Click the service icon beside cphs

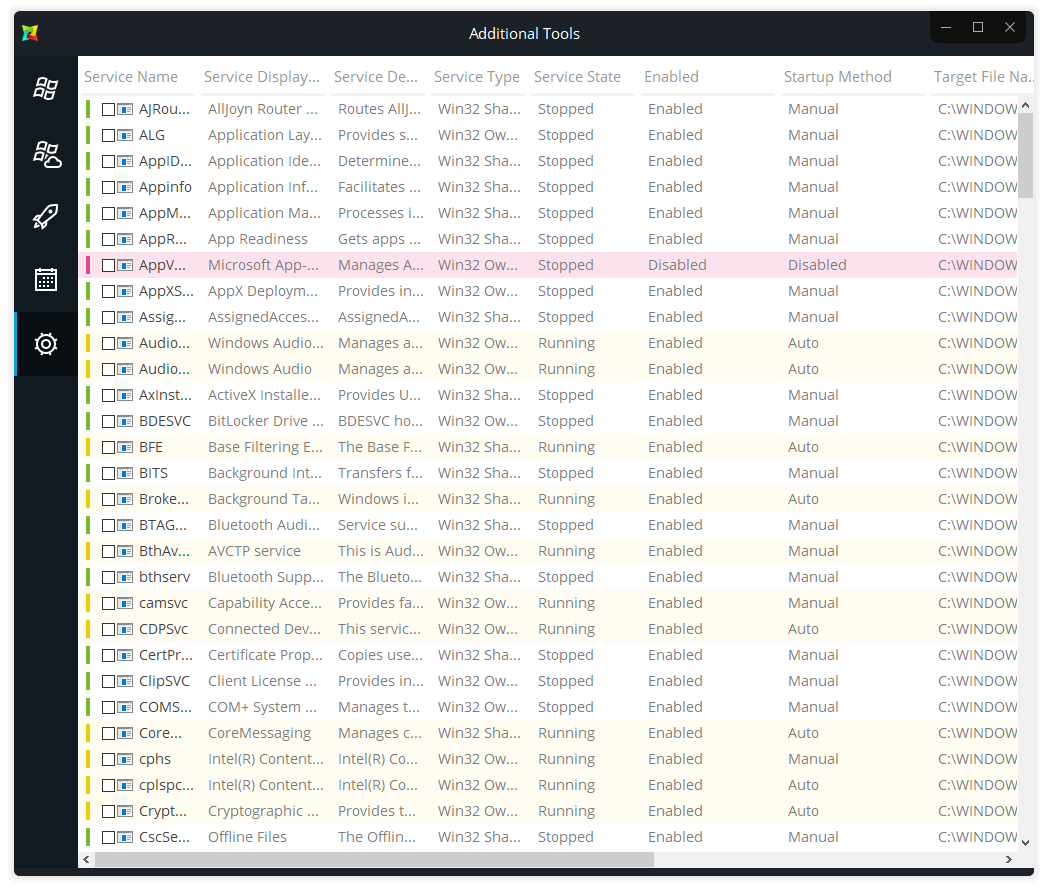(125, 760)
